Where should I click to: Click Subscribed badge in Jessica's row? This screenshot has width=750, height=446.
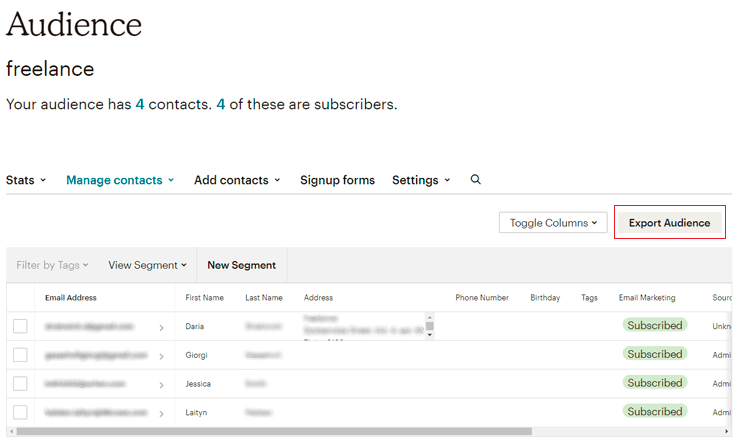(x=655, y=382)
